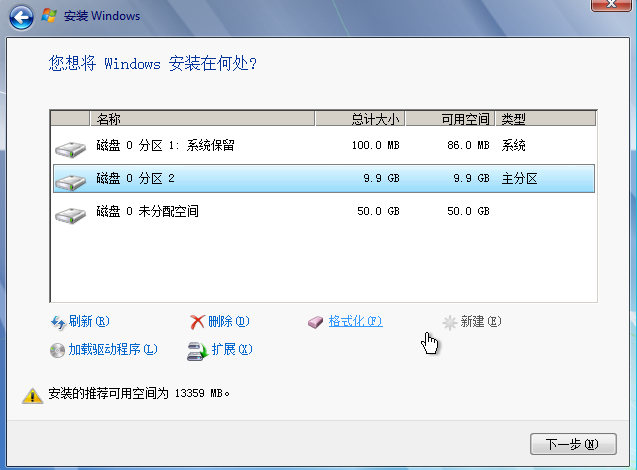Click the disc icon beside 加载驱动程序
This screenshot has height=470, width=637.
click(57, 350)
